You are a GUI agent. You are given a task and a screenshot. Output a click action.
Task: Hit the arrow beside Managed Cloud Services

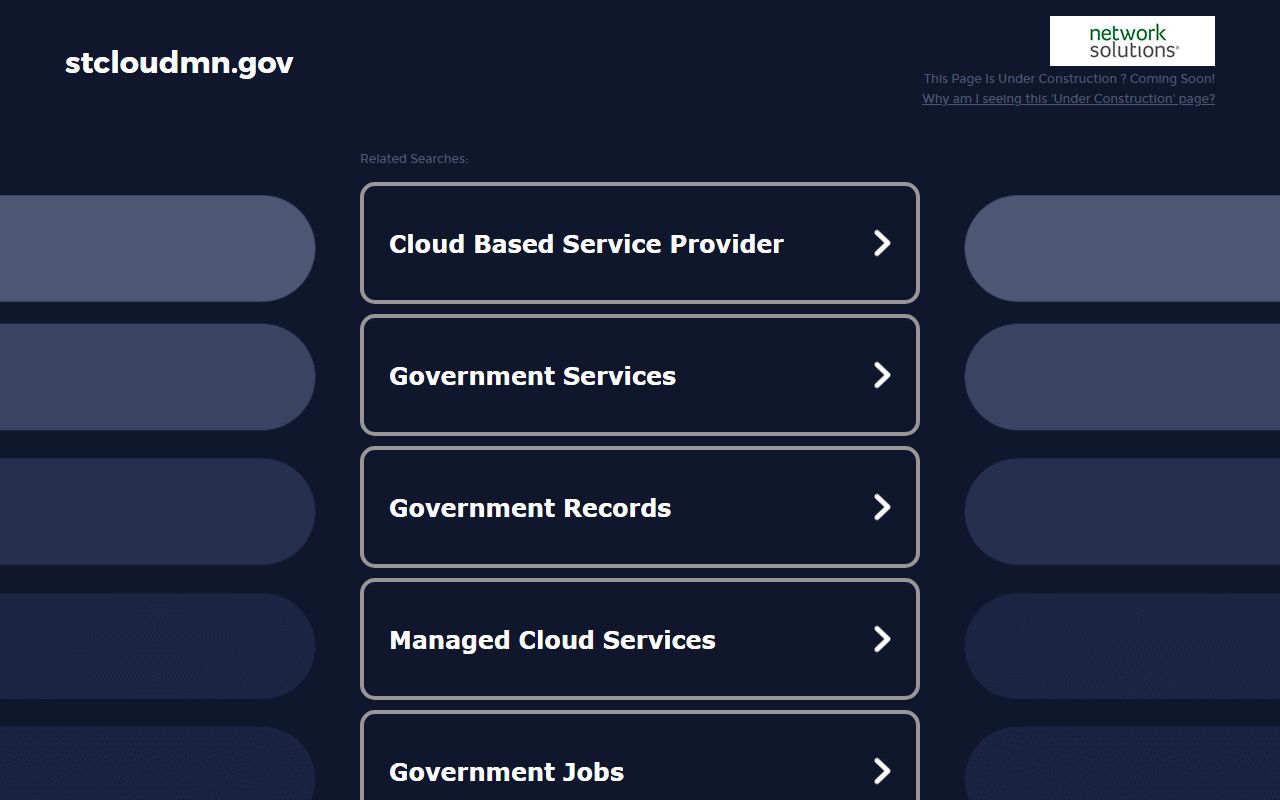tap(881, 639)
